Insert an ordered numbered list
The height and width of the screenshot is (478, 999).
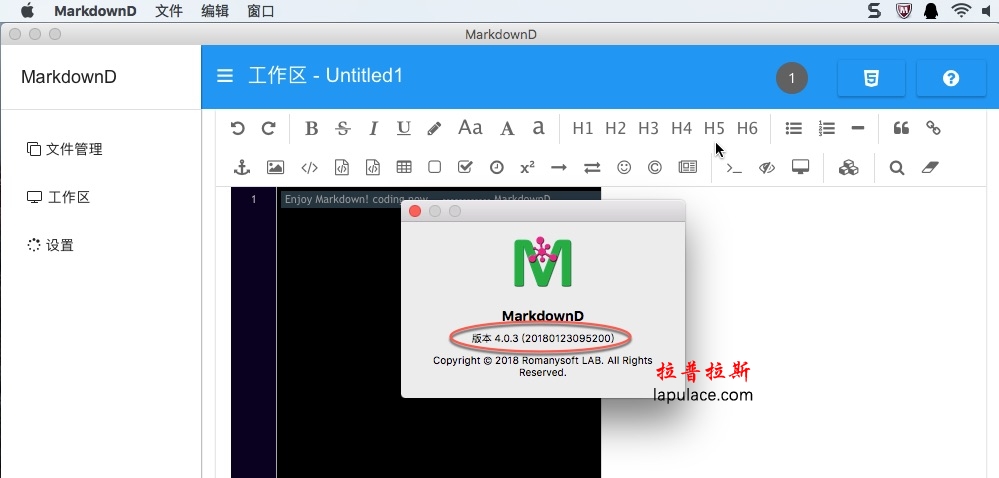coord(826,128)
